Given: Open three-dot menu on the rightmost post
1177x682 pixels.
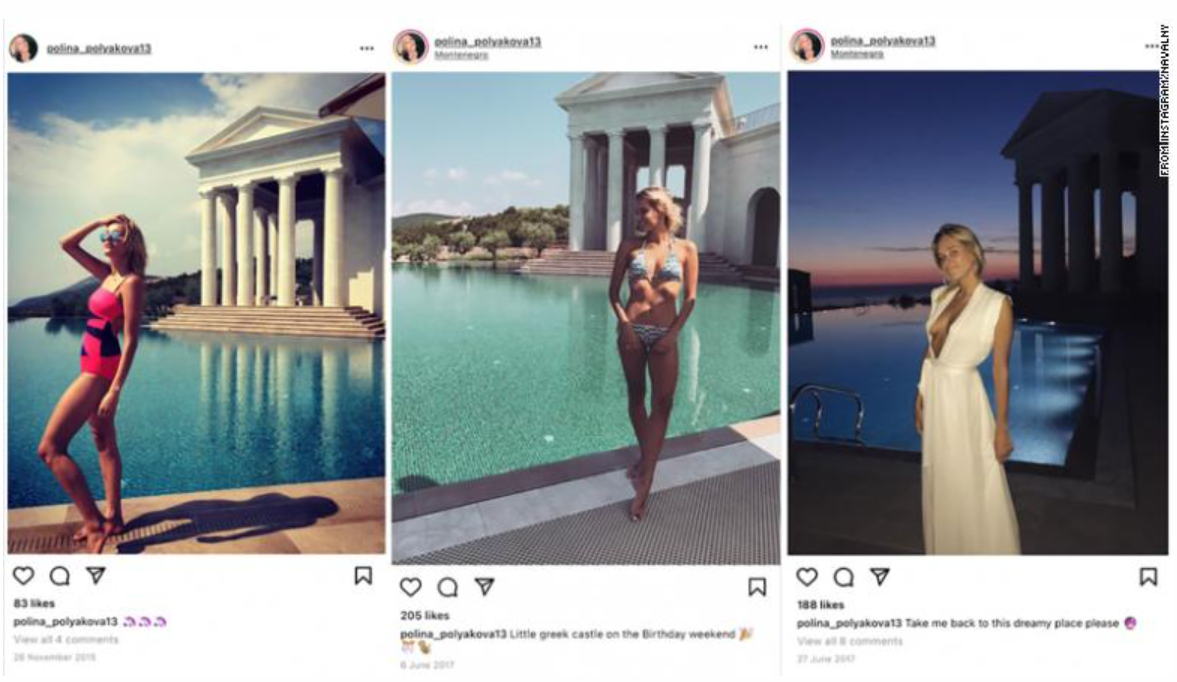Looking at the screenshot, I should tap(1152, 46).
